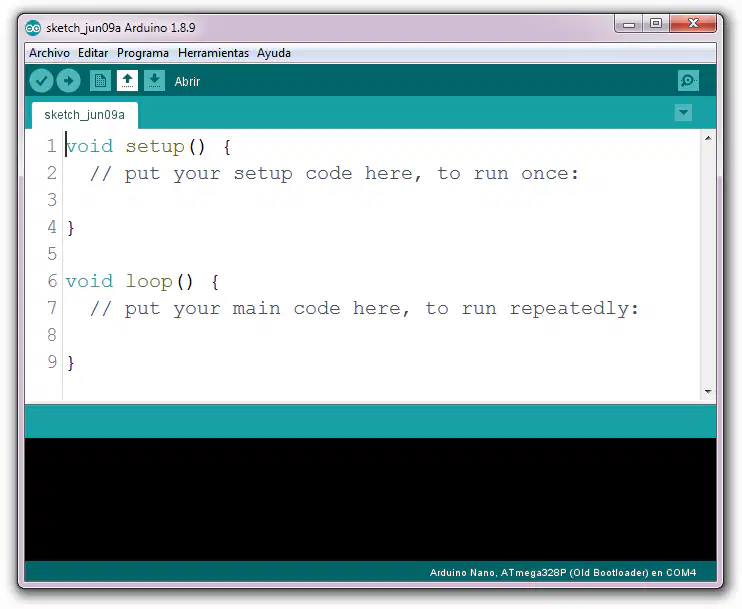
Task: Maximize the Arduino window
Action: [x=656, y=24]
